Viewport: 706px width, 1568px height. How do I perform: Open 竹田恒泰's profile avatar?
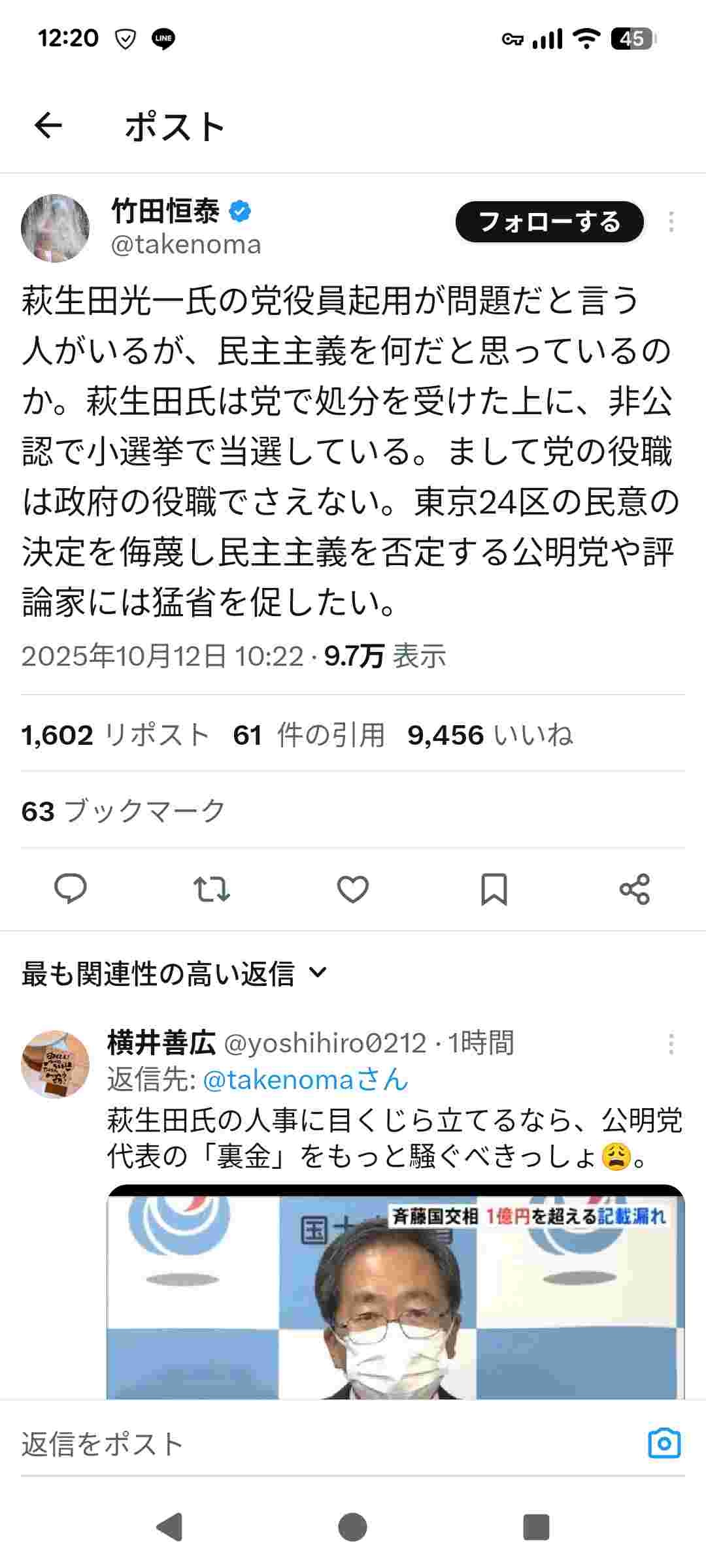coord(55,228)
